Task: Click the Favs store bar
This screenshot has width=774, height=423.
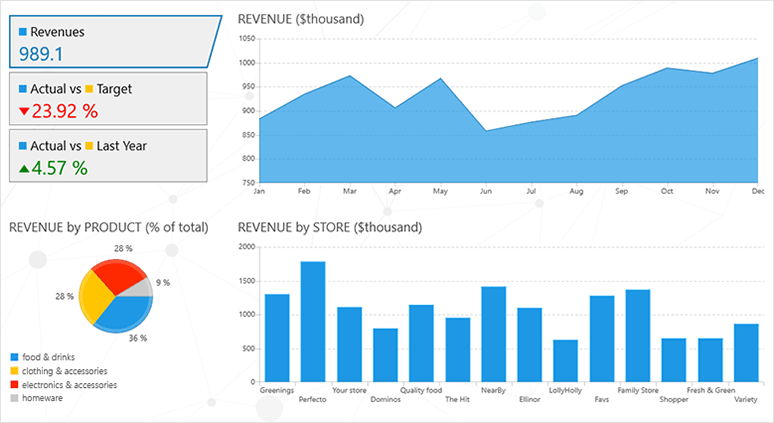Action: tap(602, 339)
